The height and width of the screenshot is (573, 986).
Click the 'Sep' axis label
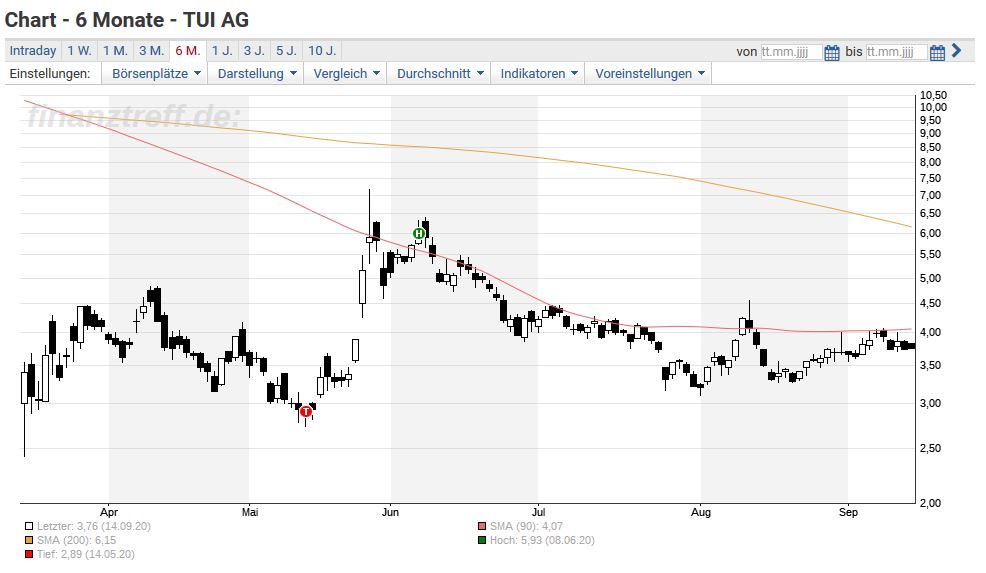[848, 513]
